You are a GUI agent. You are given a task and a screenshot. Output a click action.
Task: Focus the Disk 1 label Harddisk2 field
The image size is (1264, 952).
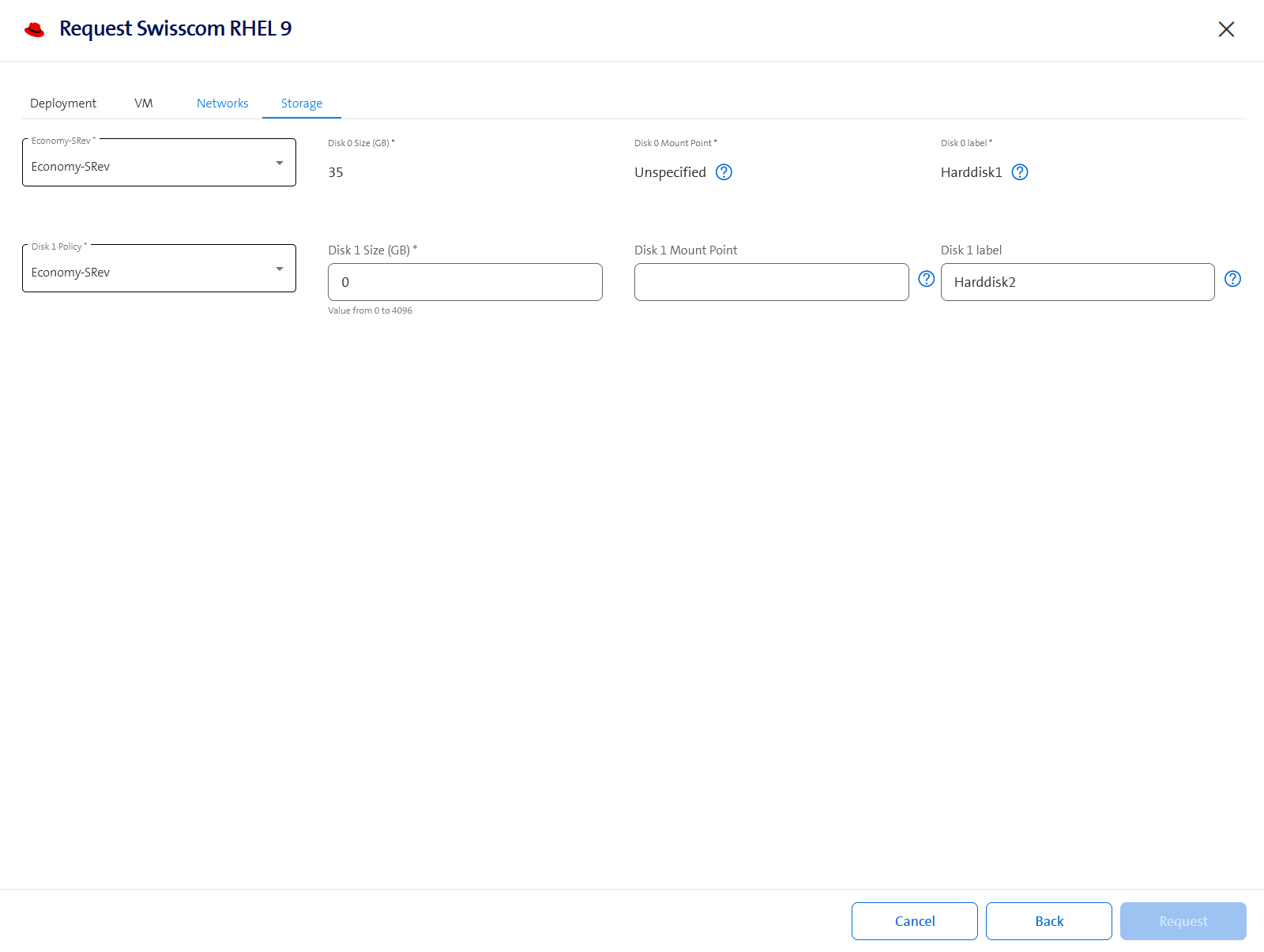1078,282
